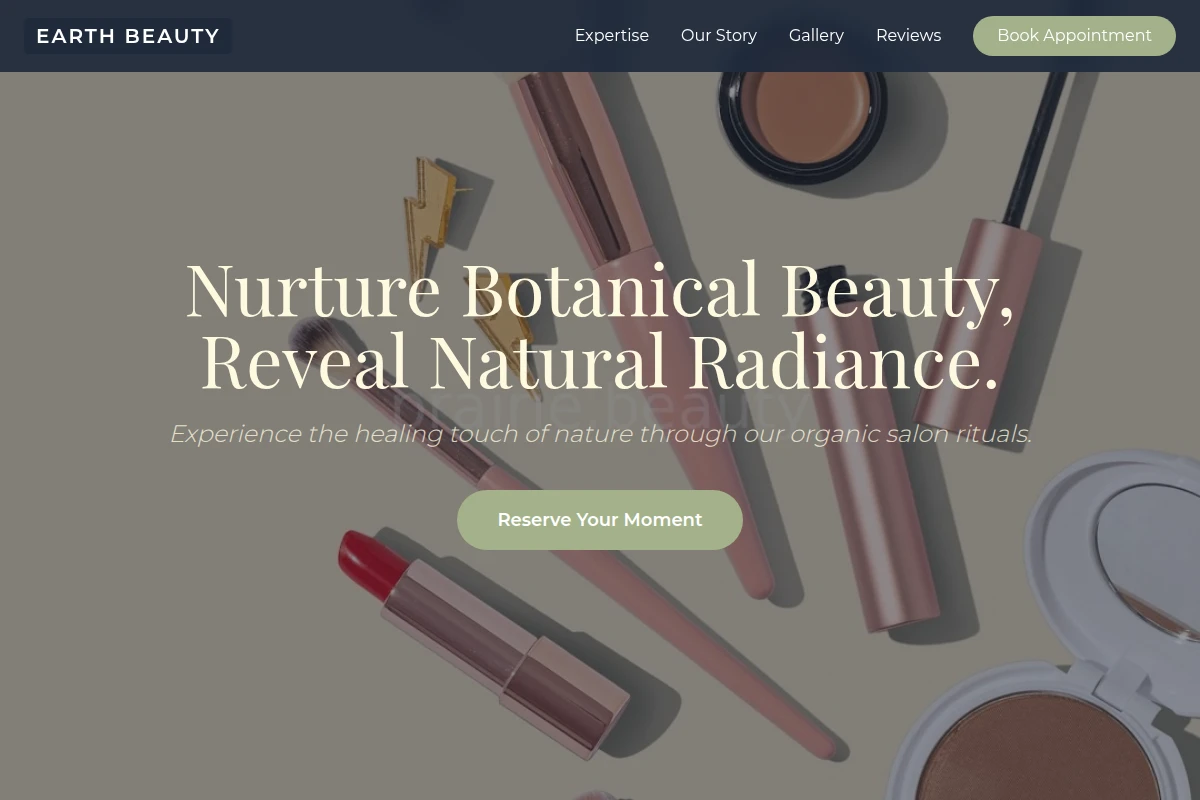
Task: Open the Gallery nav link
Action: tap(816, 36)
